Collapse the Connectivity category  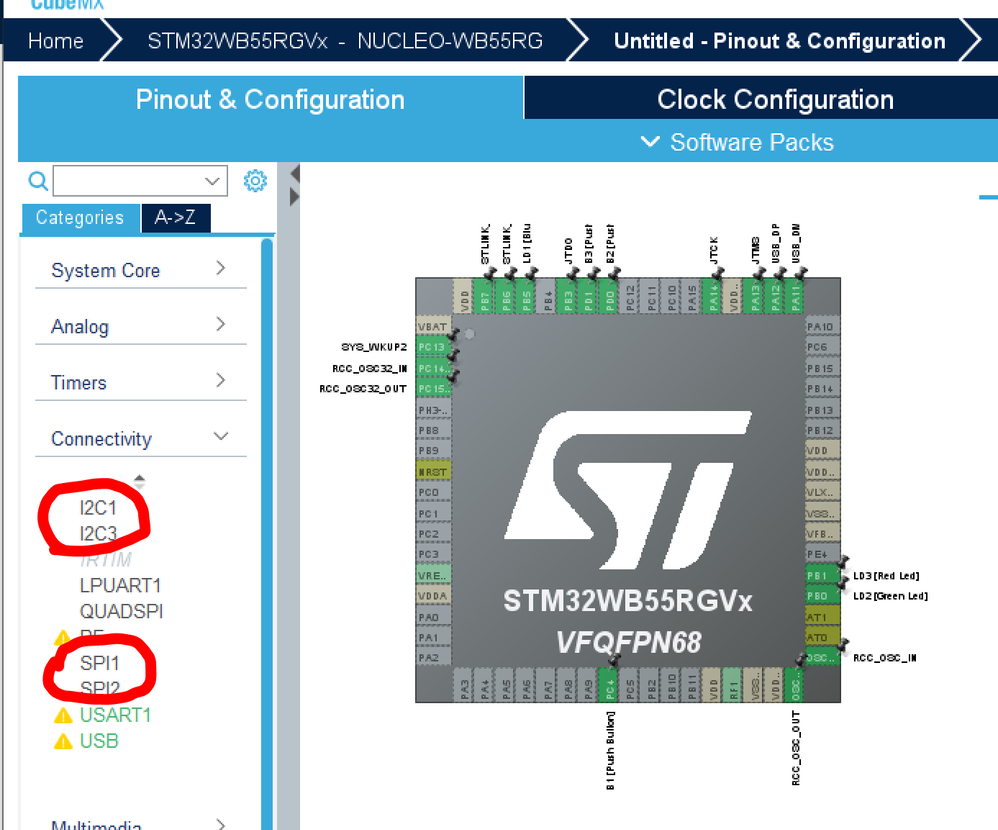[141, 438]
